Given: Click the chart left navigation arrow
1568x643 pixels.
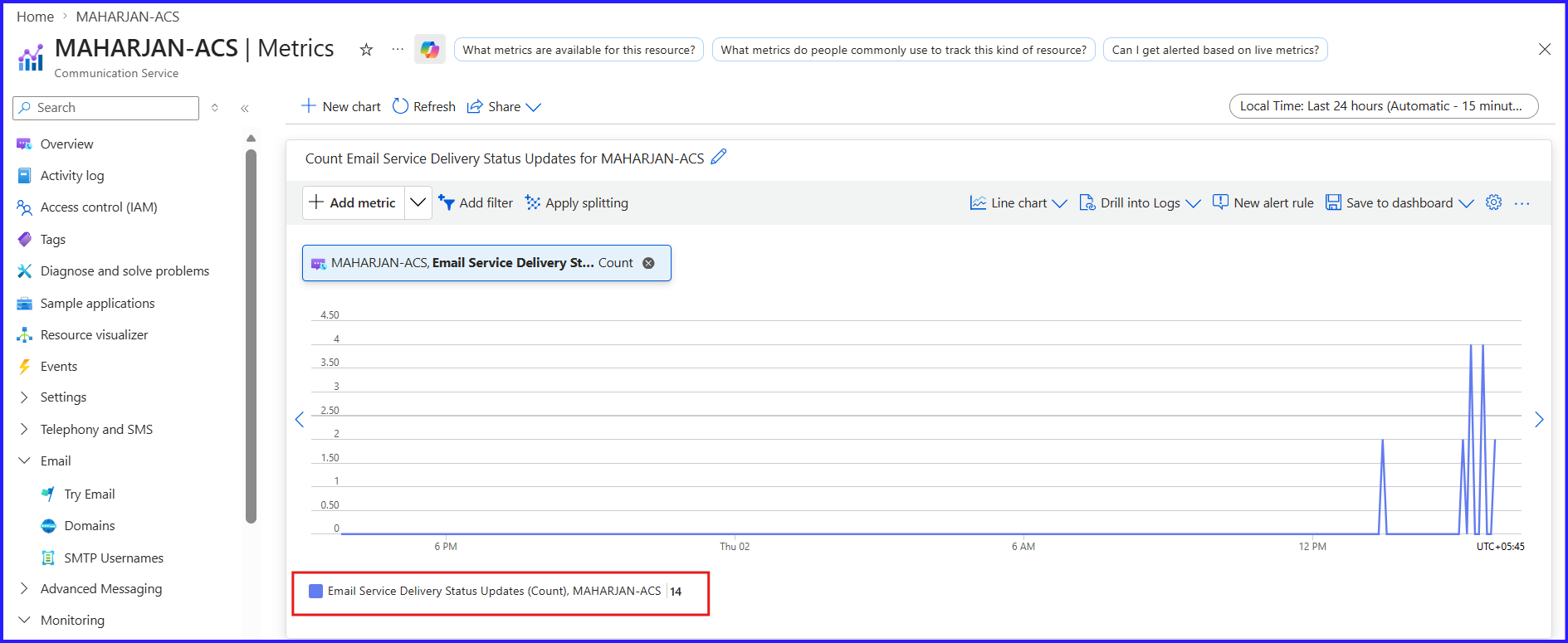Looking at the screenshot, I should 300,420.
